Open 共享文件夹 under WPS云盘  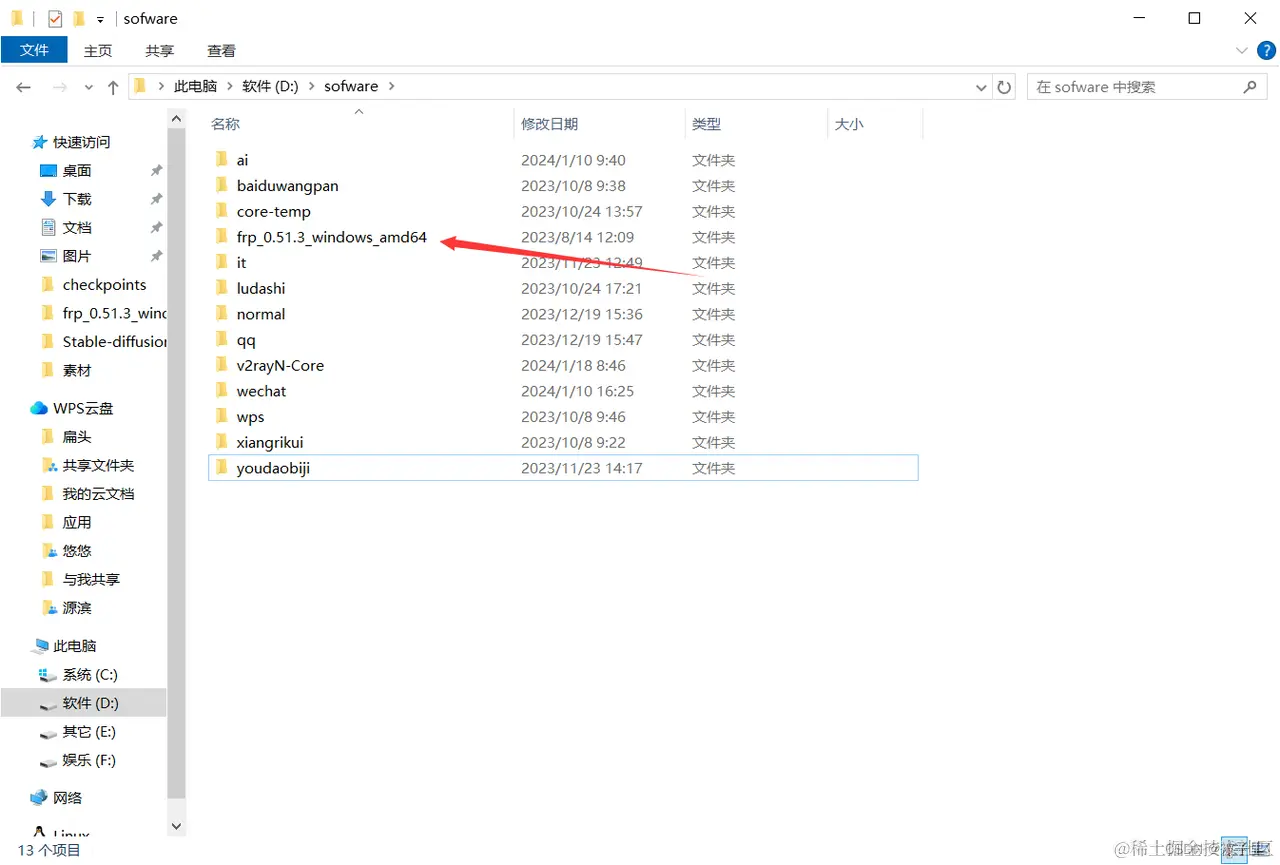[x=98, y=465]
